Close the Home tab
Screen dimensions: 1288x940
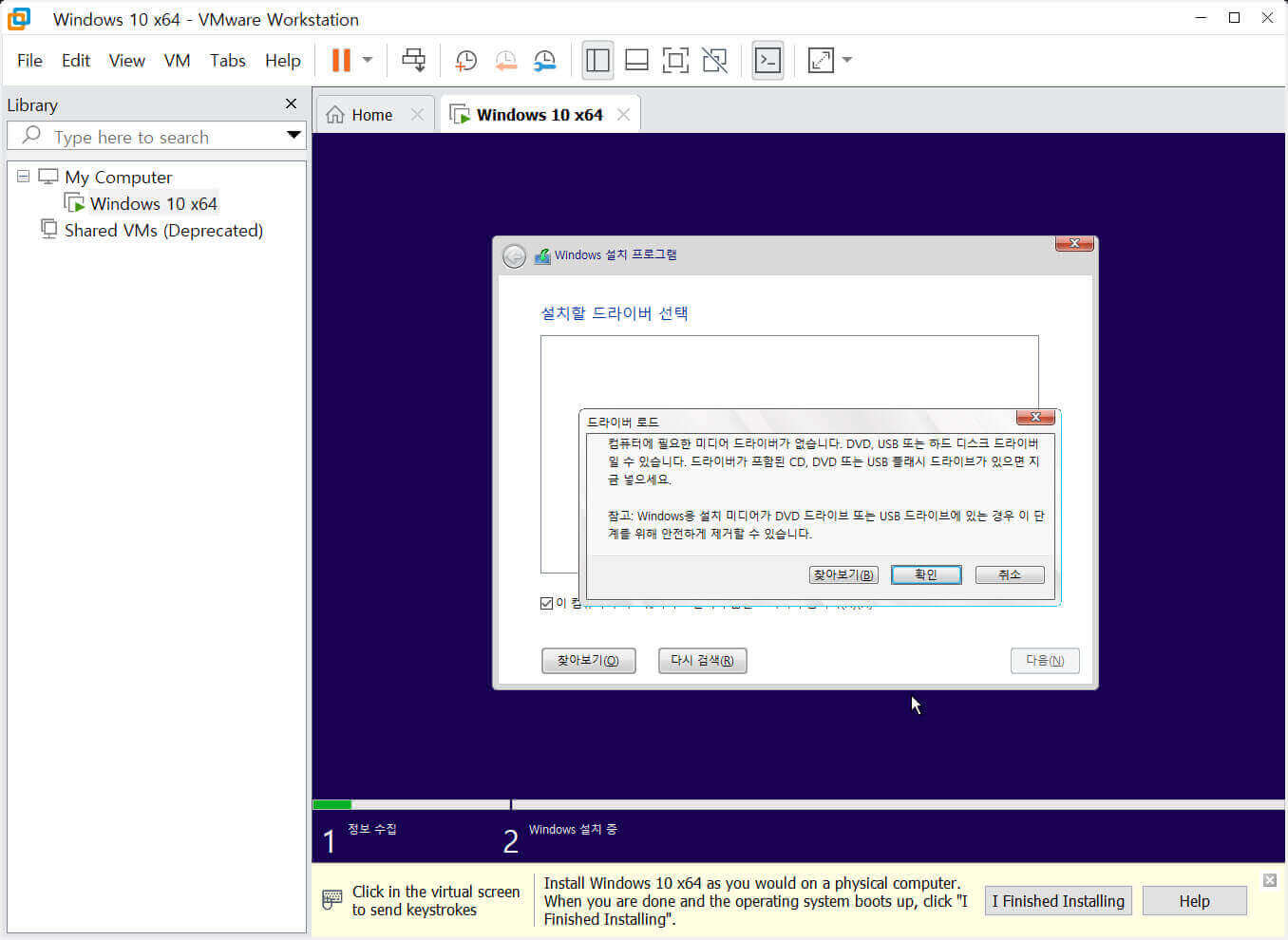[x=417, y=115]
